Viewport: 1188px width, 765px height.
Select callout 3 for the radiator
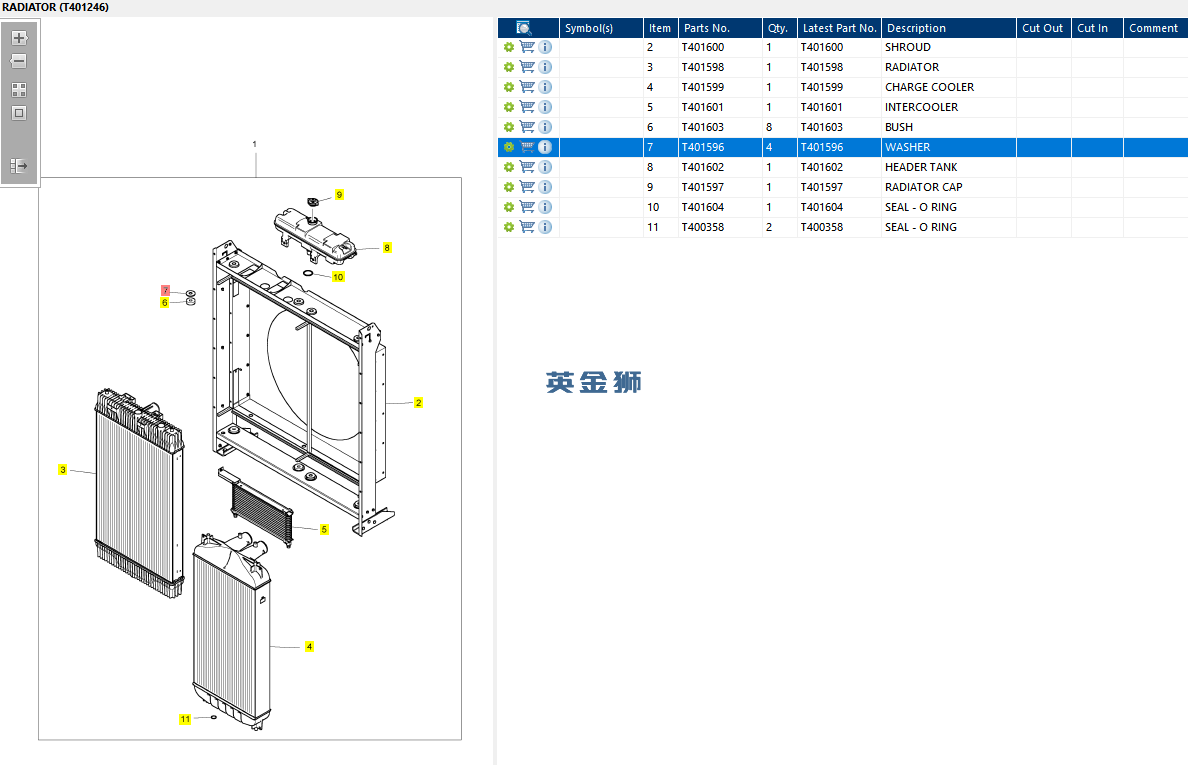[x=63, y=470]
